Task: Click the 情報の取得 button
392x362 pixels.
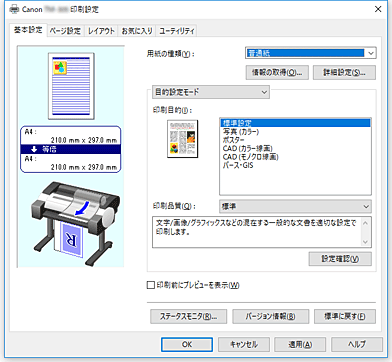Action: coord(277,72)
